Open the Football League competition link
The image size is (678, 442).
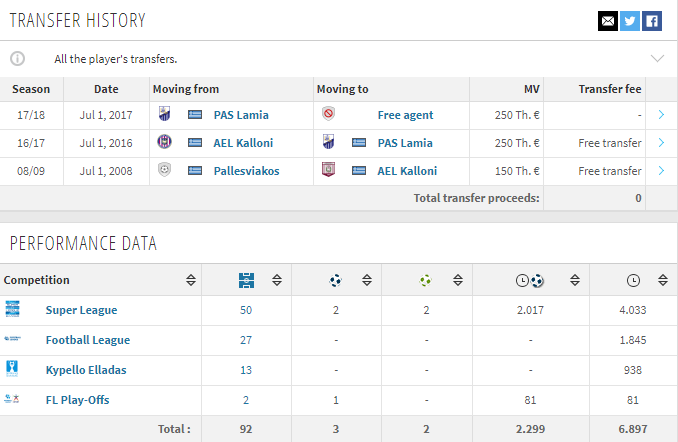(x=88, y=340)
